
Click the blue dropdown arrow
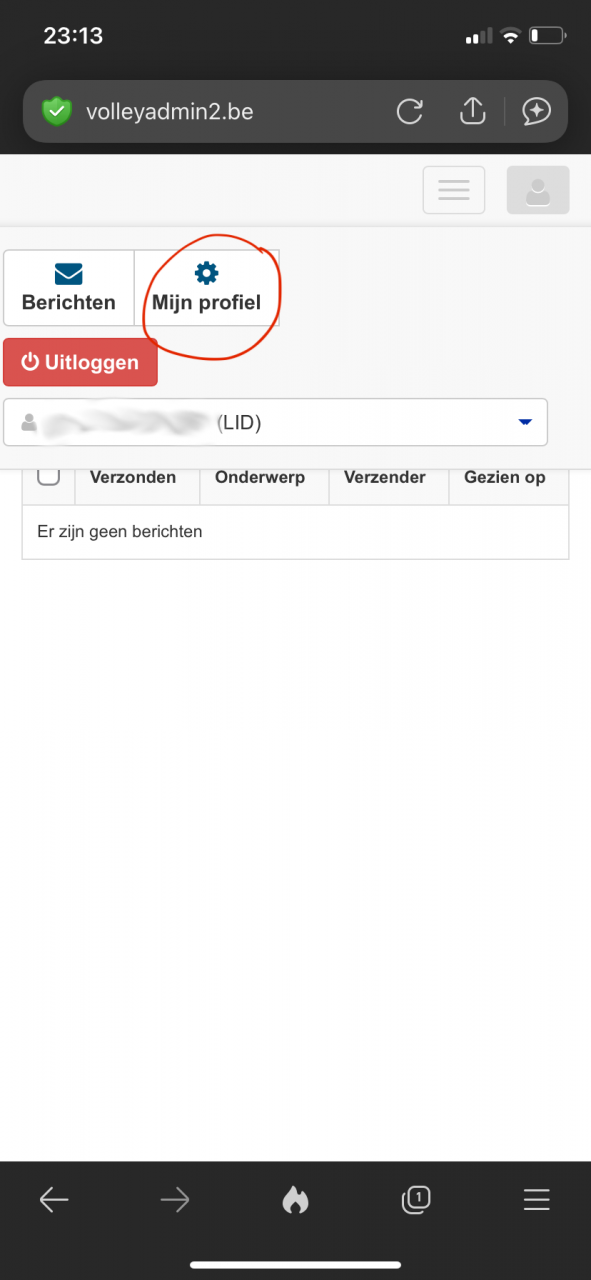coord(525,423)
